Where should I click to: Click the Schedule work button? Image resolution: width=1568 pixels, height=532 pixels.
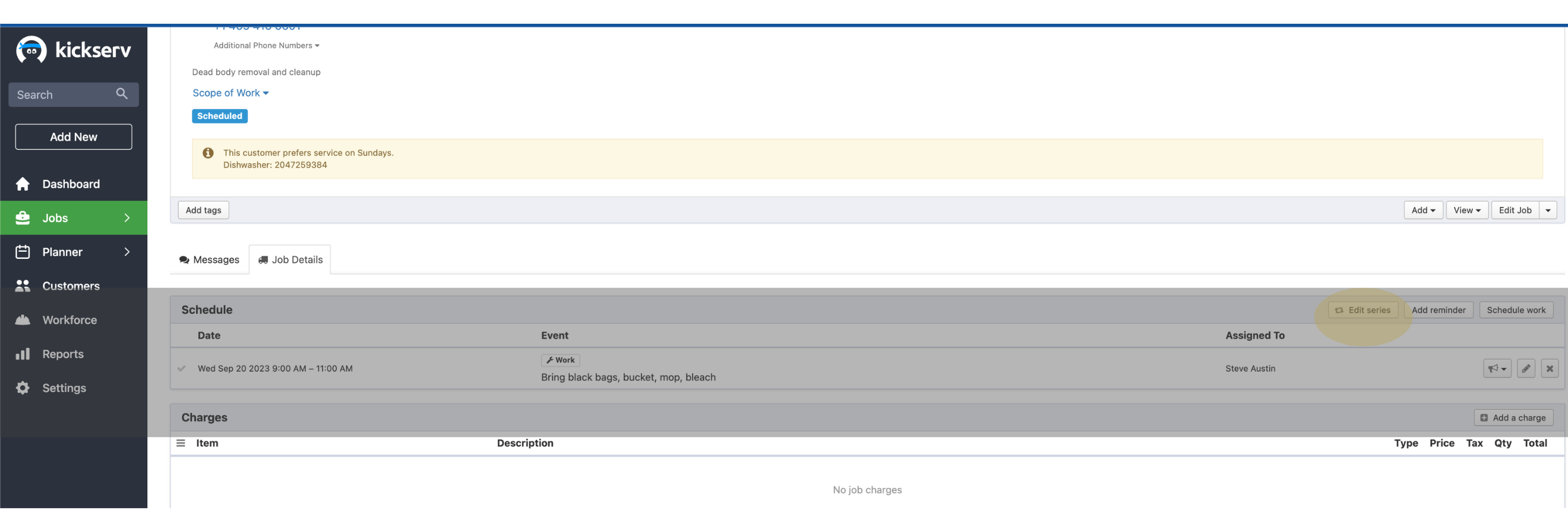1516,311
